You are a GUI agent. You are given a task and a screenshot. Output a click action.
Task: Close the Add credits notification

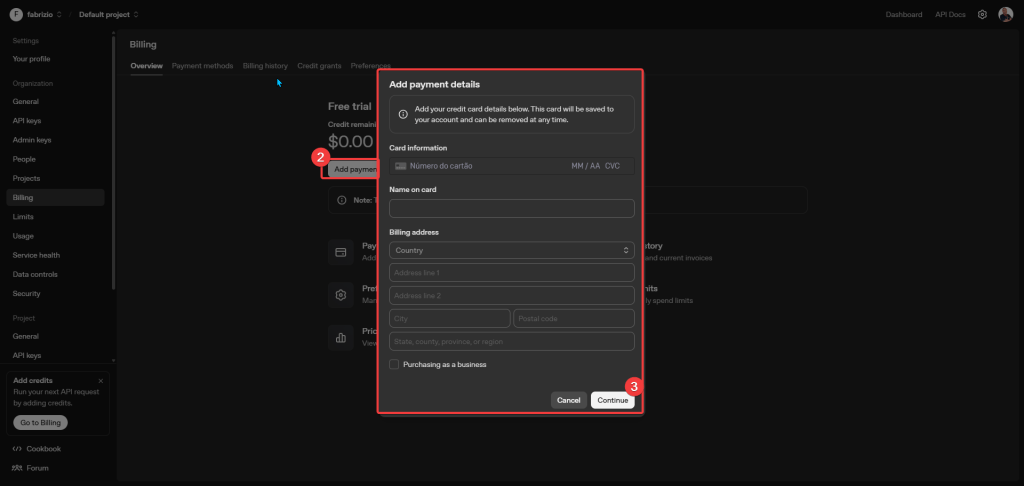pos(100,381)
